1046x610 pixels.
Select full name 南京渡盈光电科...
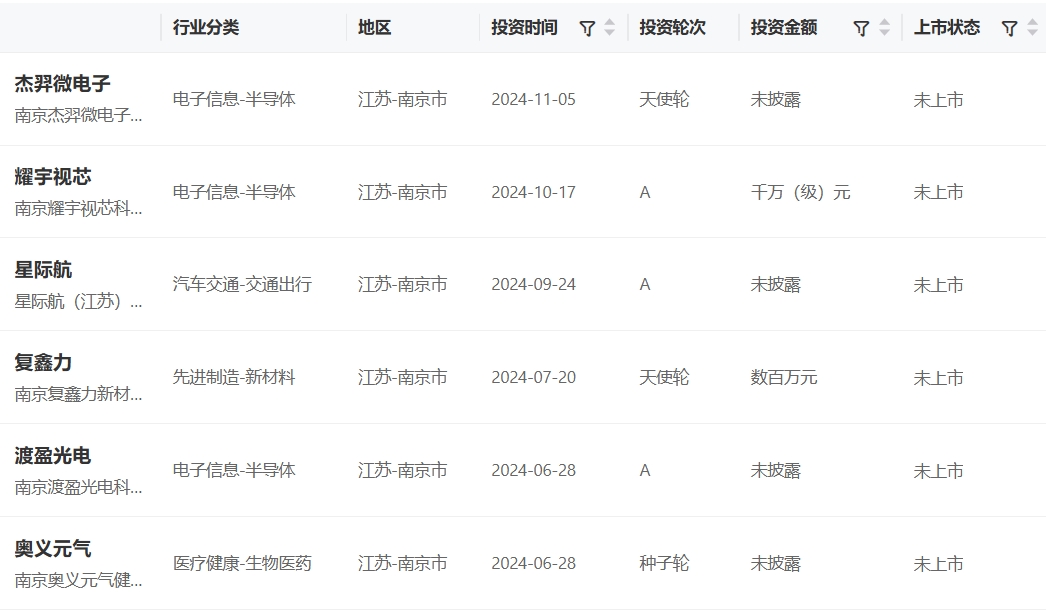tap(78, 488)
